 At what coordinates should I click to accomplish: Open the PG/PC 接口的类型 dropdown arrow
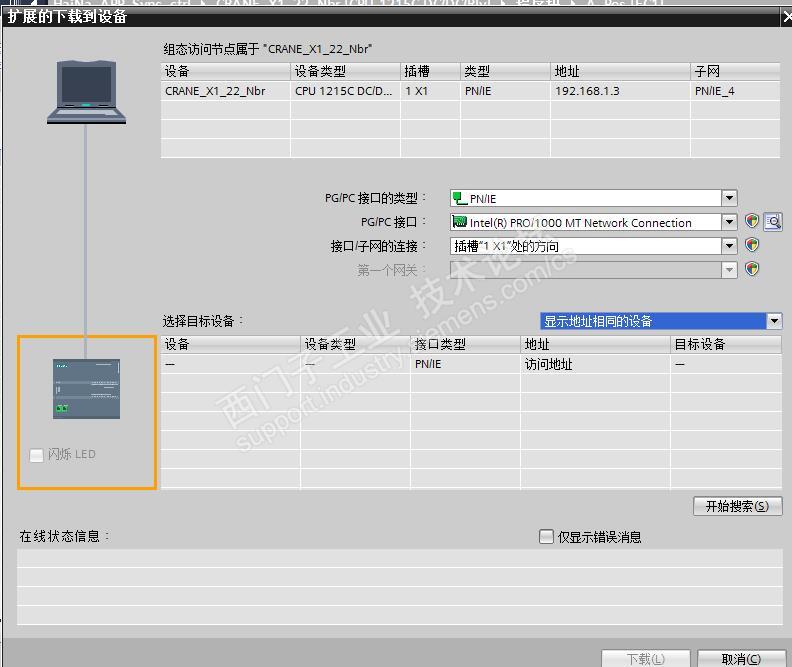(x=729, y=198)
